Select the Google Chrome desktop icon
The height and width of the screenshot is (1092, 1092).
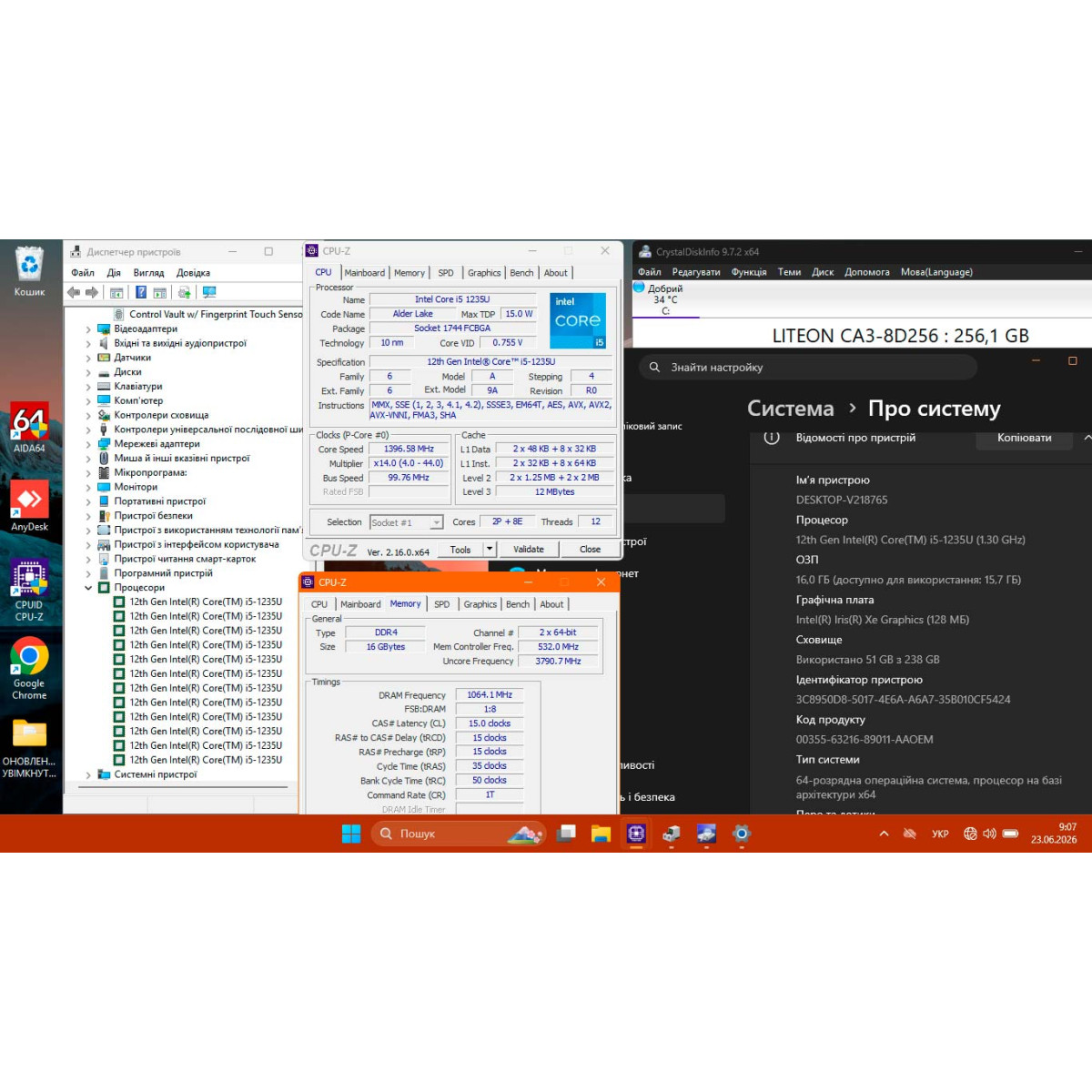(x=29, y=669)
